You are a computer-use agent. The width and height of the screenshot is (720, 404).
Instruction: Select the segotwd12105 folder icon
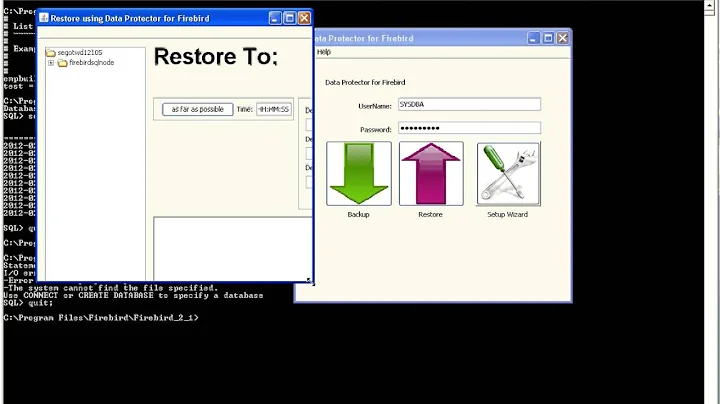pyautogui.click(x=51, y=53)
